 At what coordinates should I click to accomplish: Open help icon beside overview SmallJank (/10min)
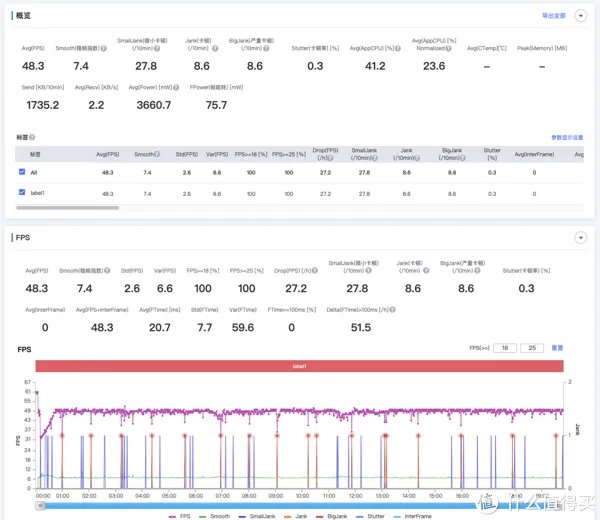157,48
